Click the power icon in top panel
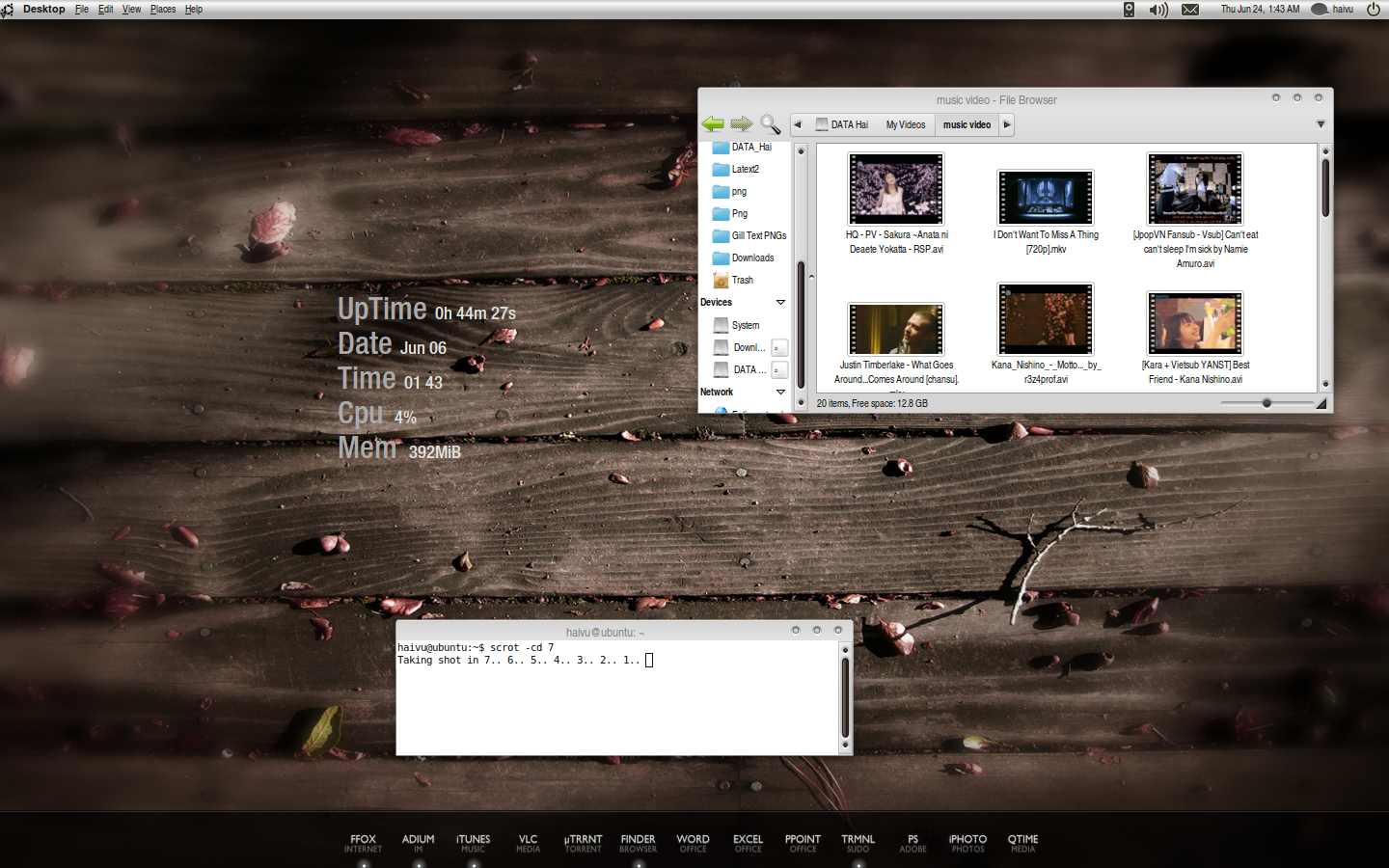The image size is (1389, 868). point(1374,9)
